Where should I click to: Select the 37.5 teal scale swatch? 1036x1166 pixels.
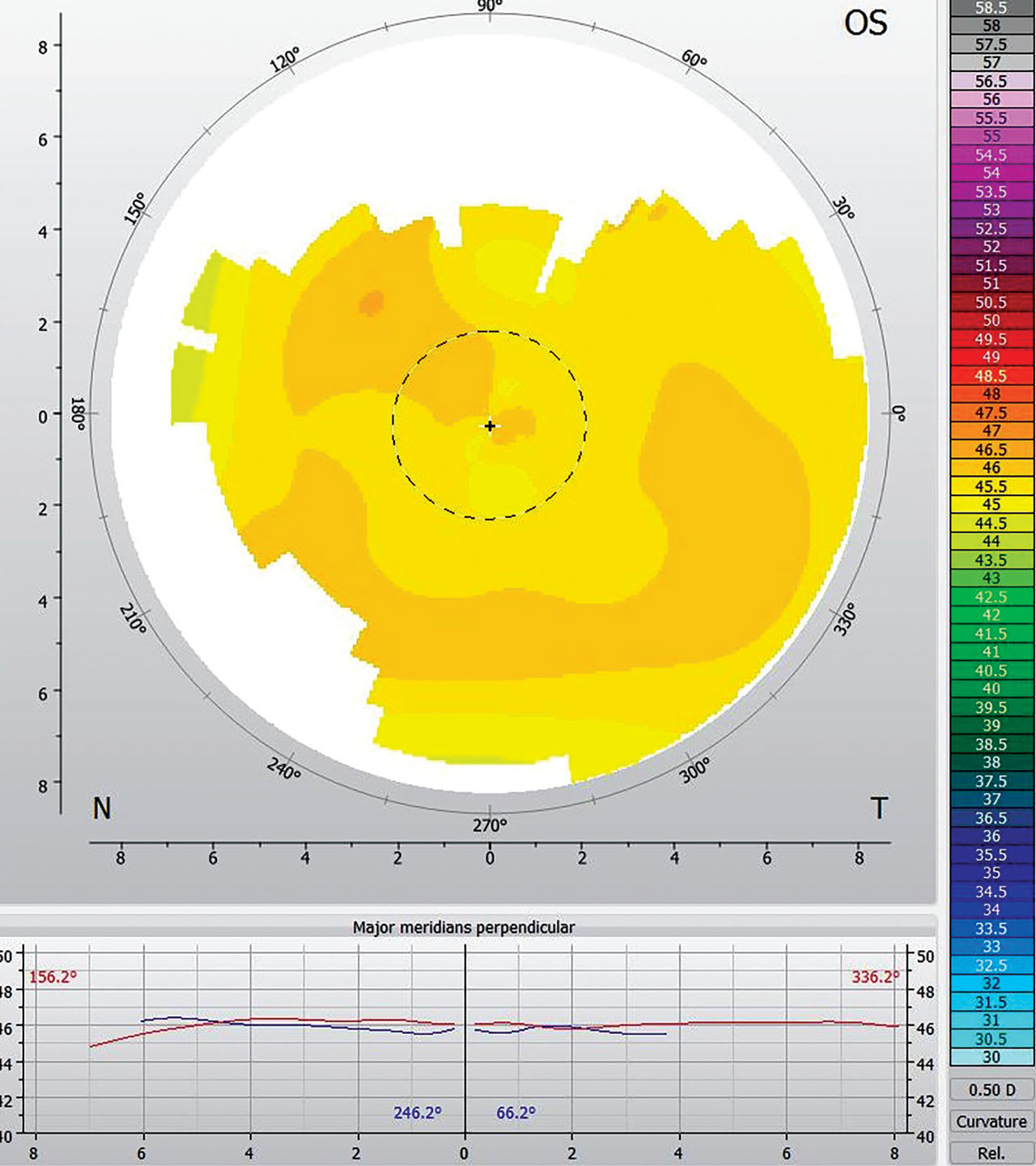tap(991, 781)
